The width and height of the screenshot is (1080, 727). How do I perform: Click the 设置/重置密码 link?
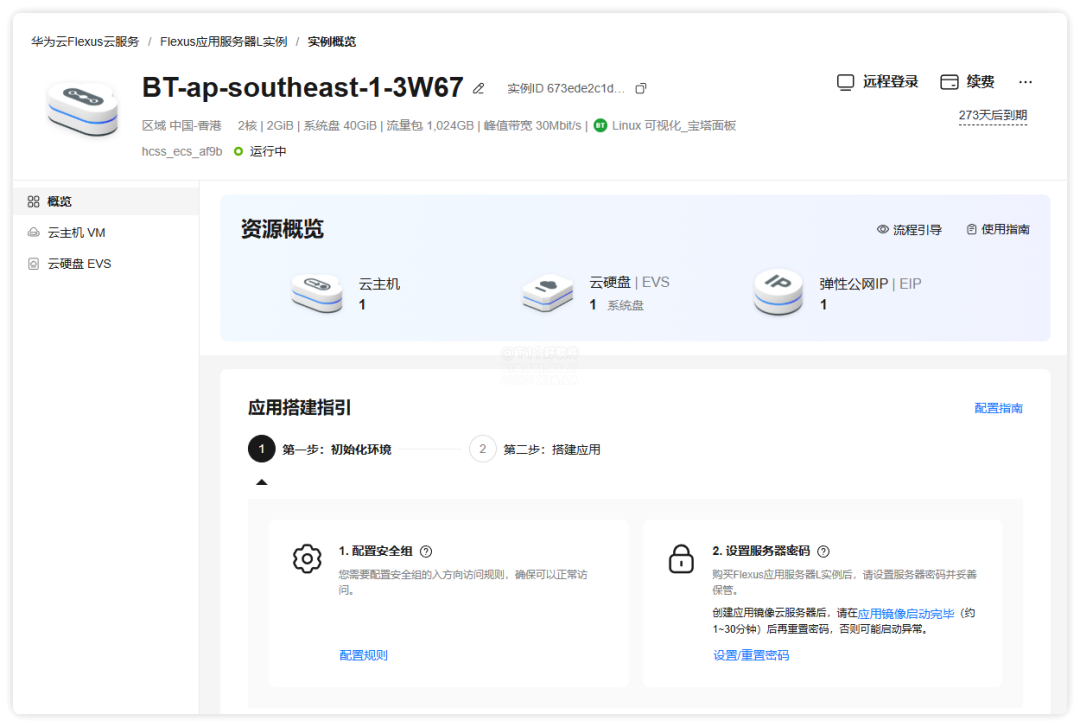pyautogui.click(x=751, y=655)
